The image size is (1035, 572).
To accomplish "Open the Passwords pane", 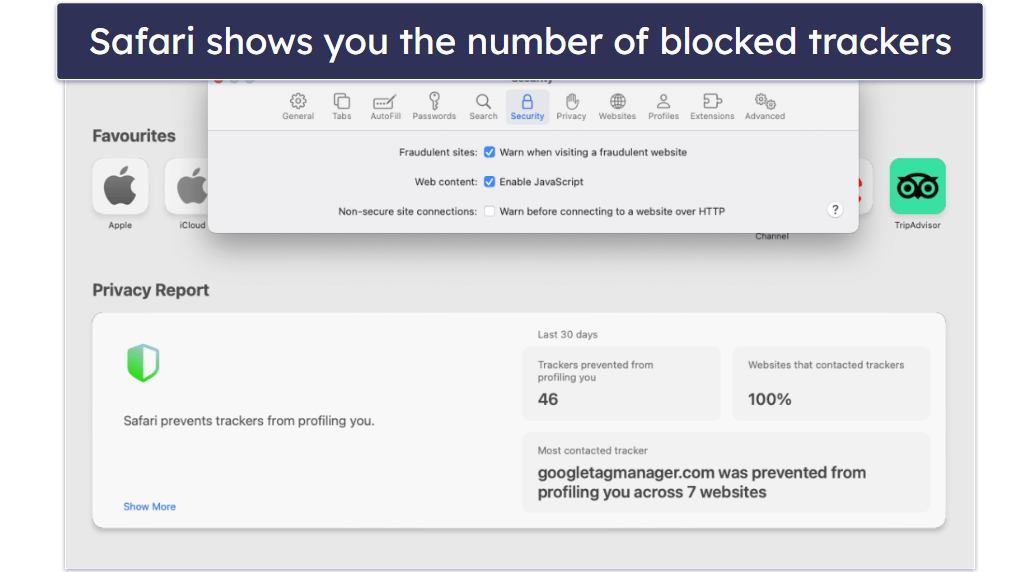I will click(434, 106).
